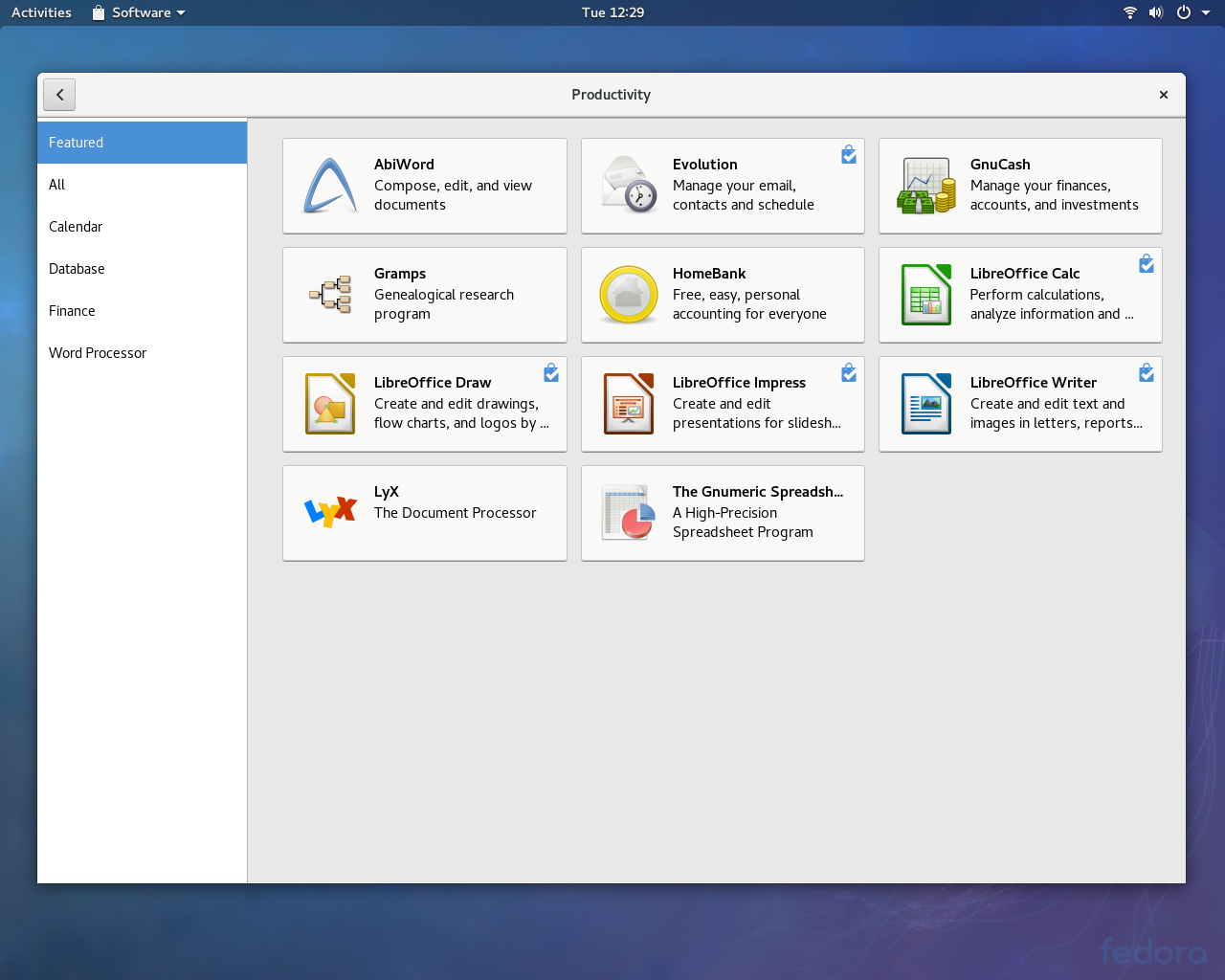The image size is (1225, 980).
Task: Click the AbiWord application icon
Action: pos(330,186)
